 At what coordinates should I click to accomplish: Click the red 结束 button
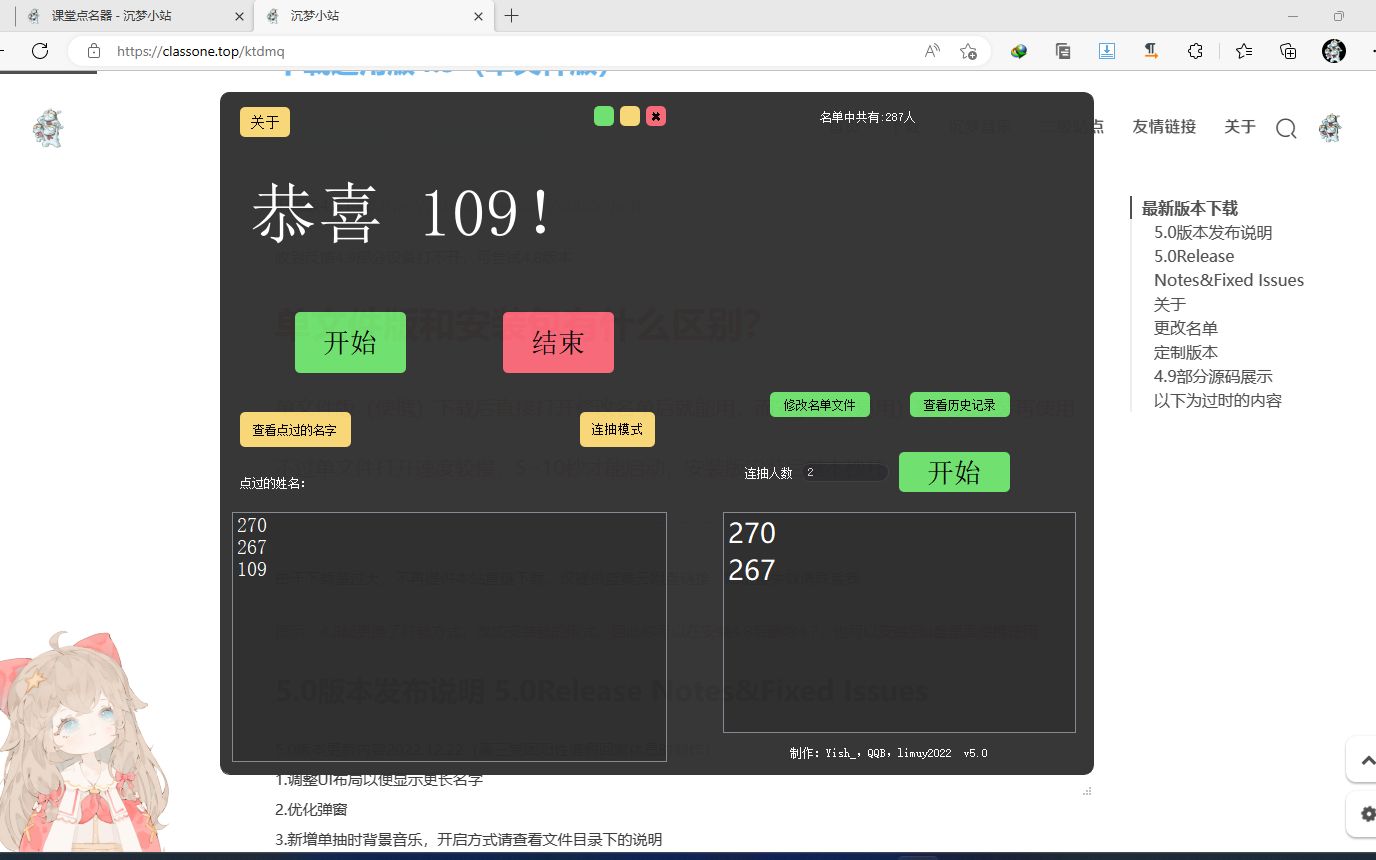[558, 342]
